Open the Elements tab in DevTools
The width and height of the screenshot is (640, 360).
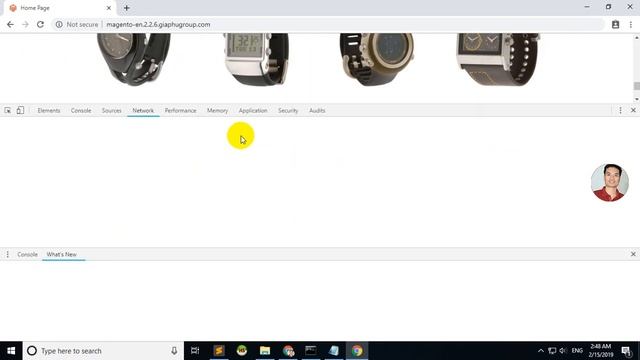pos(49,111)
